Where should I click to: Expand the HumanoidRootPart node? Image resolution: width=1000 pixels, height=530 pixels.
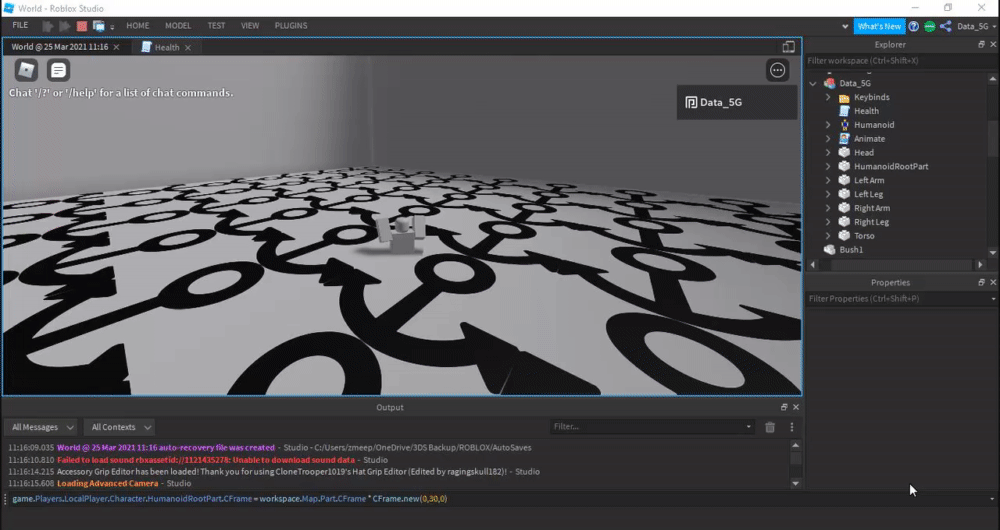tap(828, 166)
